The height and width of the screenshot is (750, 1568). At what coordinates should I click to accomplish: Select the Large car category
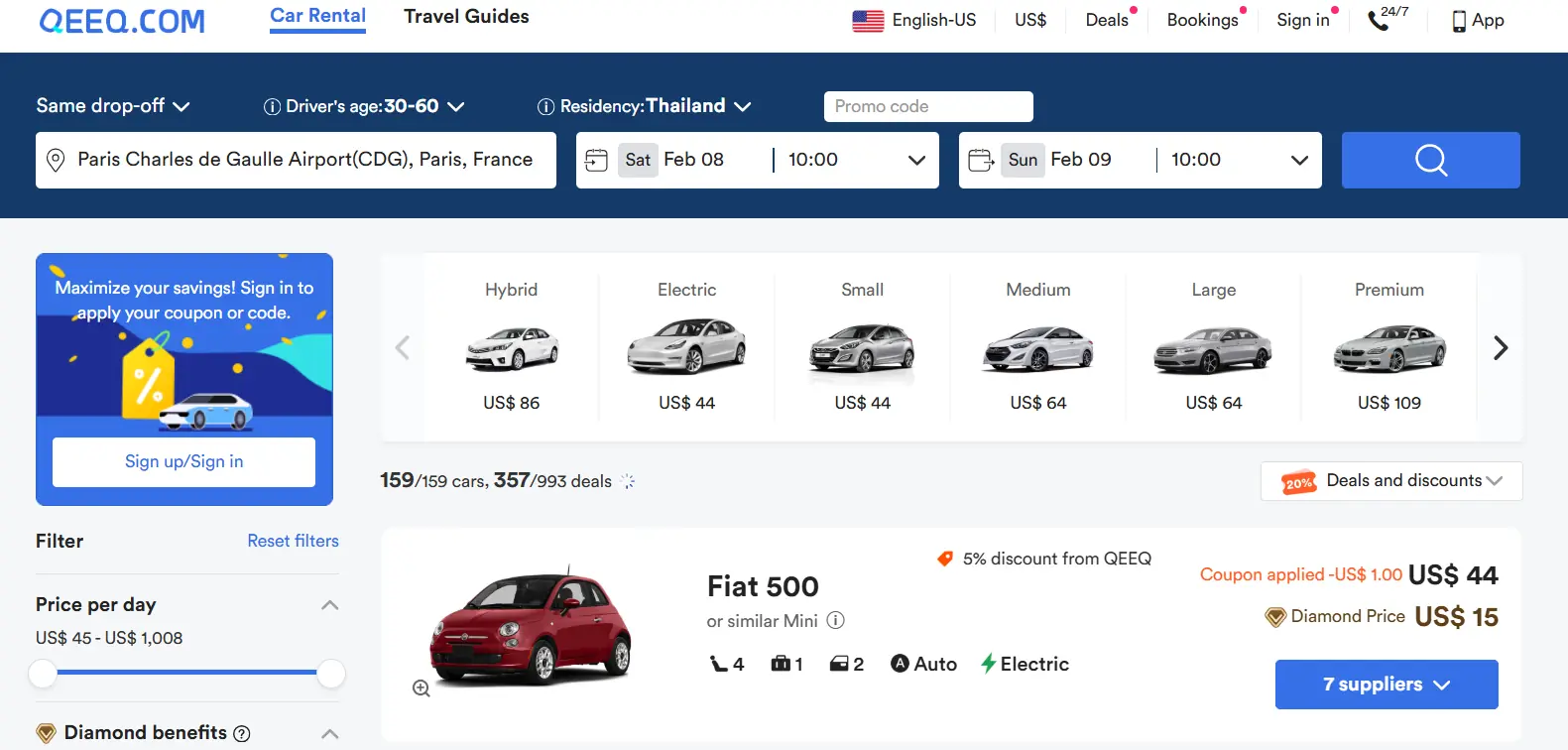point(1214,346)
